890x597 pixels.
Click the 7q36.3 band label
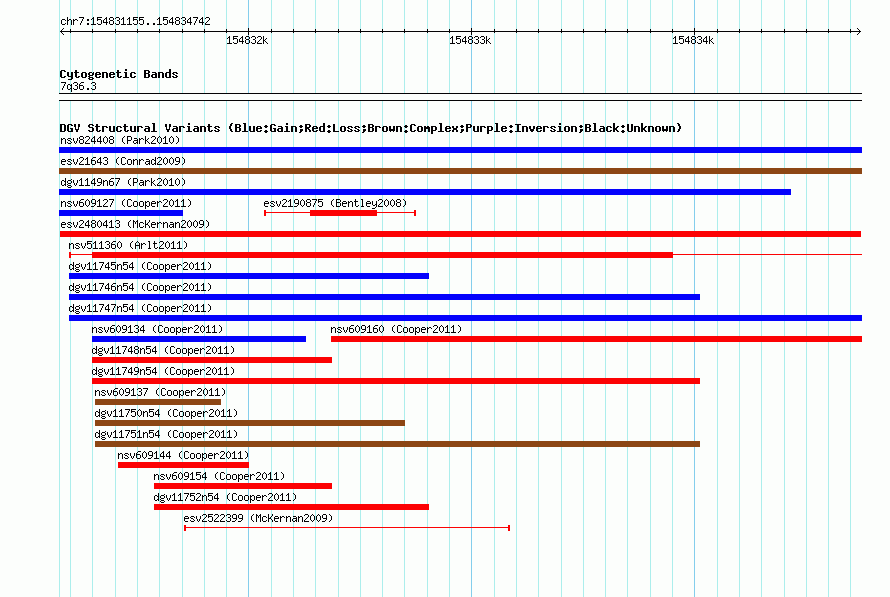click(78, 87)
